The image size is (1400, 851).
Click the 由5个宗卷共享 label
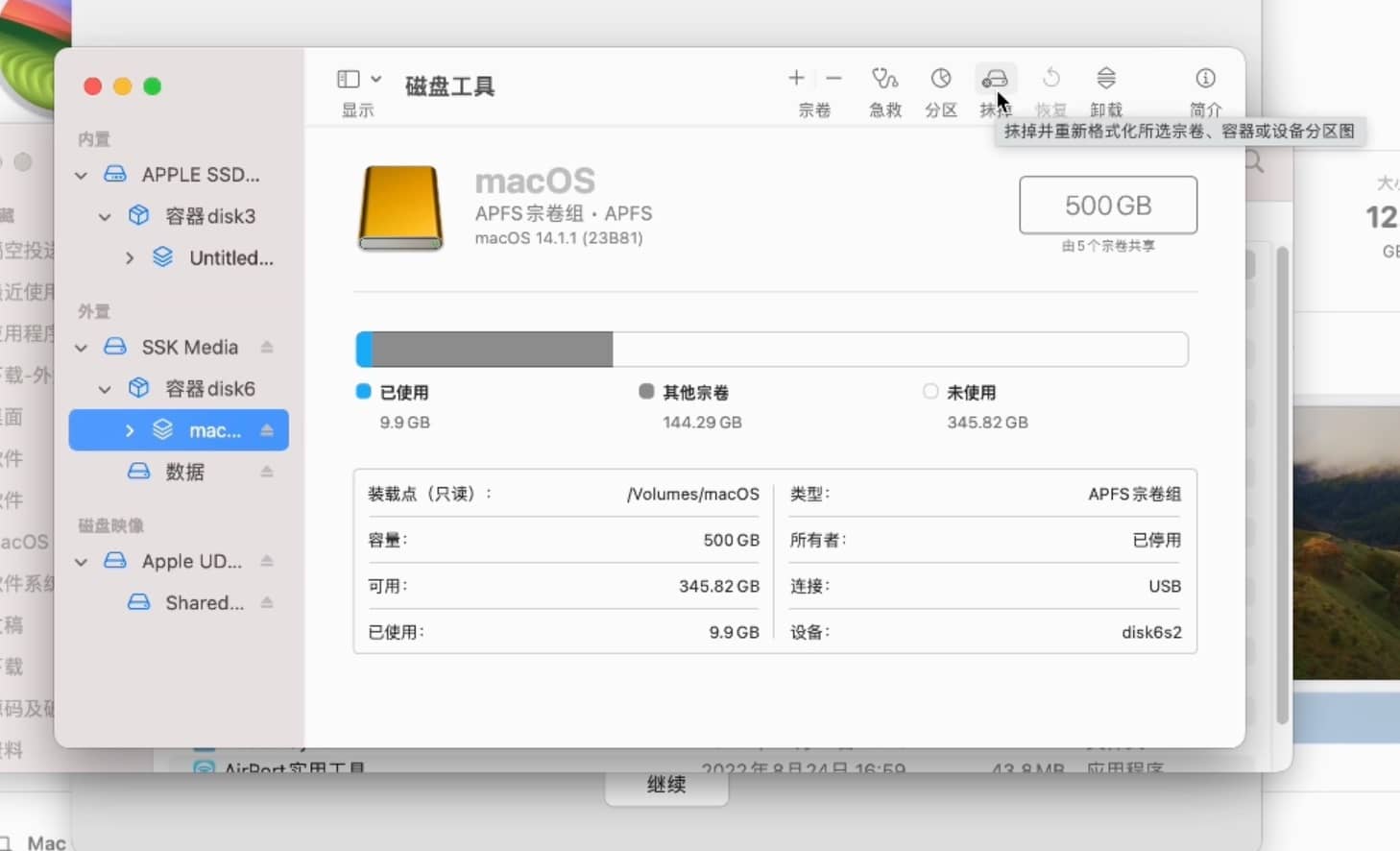1108,246
